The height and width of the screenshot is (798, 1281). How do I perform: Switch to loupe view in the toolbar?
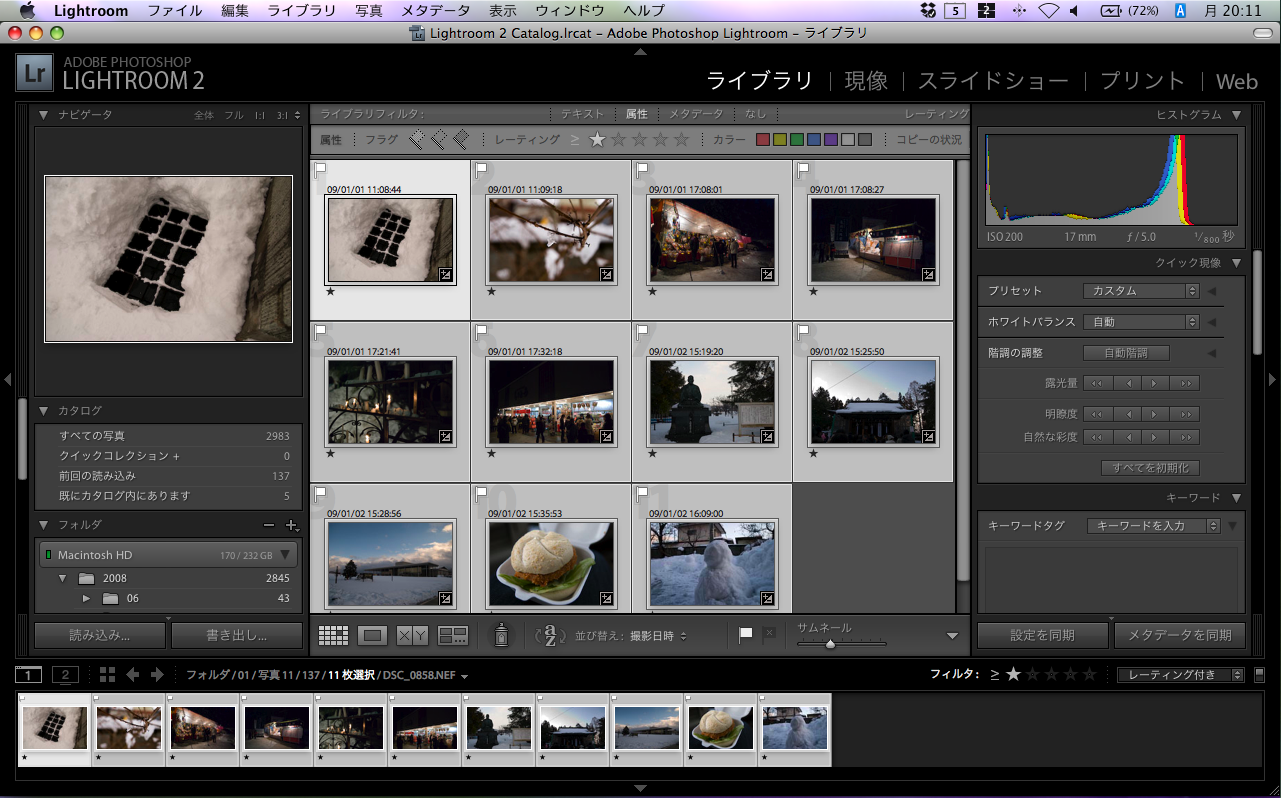point(373,635)
